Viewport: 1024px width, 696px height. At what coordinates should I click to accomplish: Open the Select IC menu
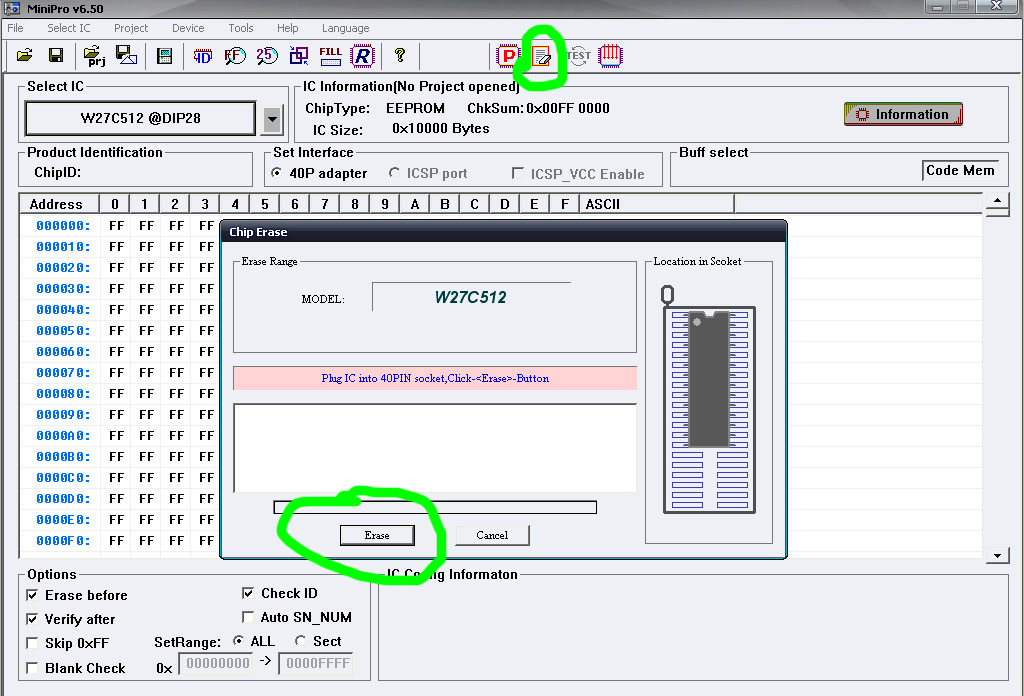tap(69, 28)
